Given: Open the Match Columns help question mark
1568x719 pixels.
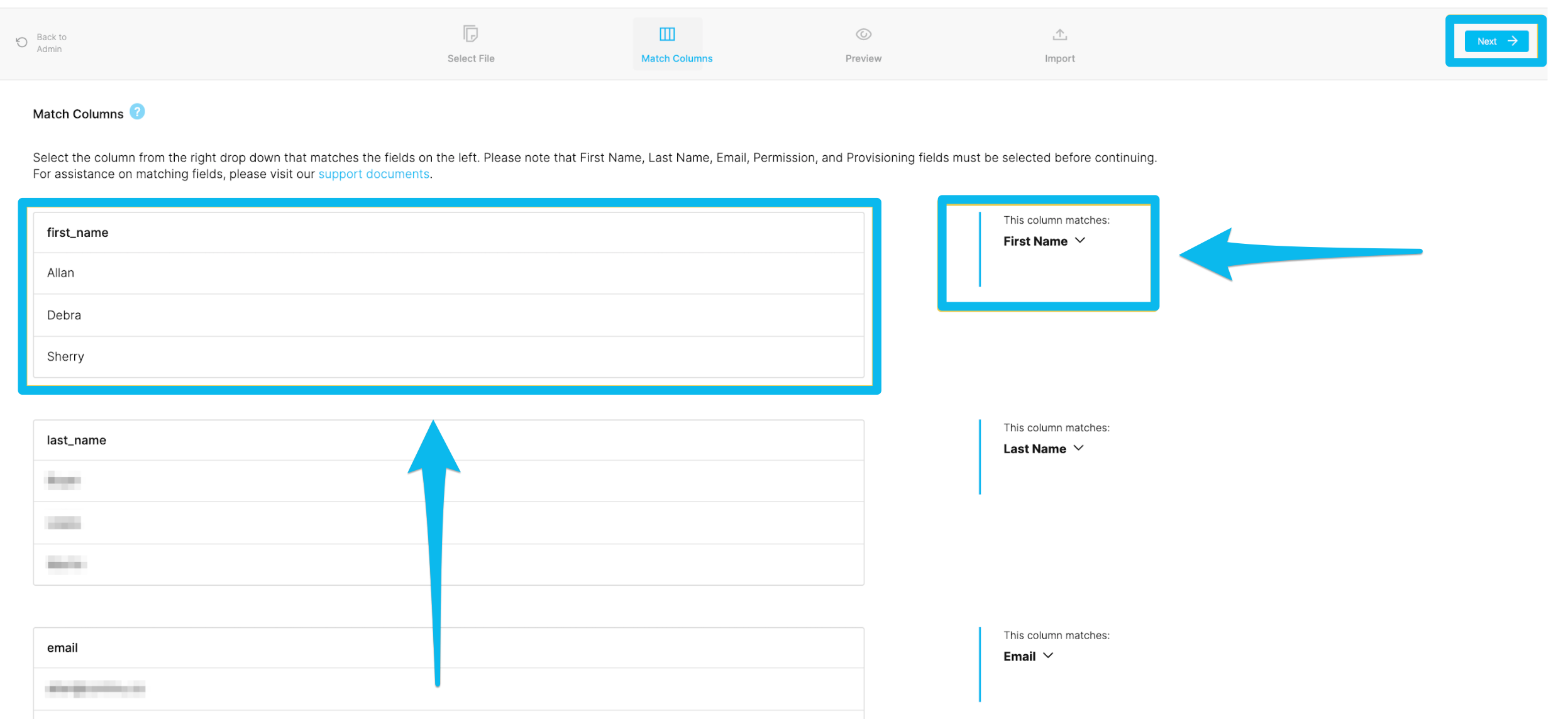Looking at the screenshot, I should point(137,112).
